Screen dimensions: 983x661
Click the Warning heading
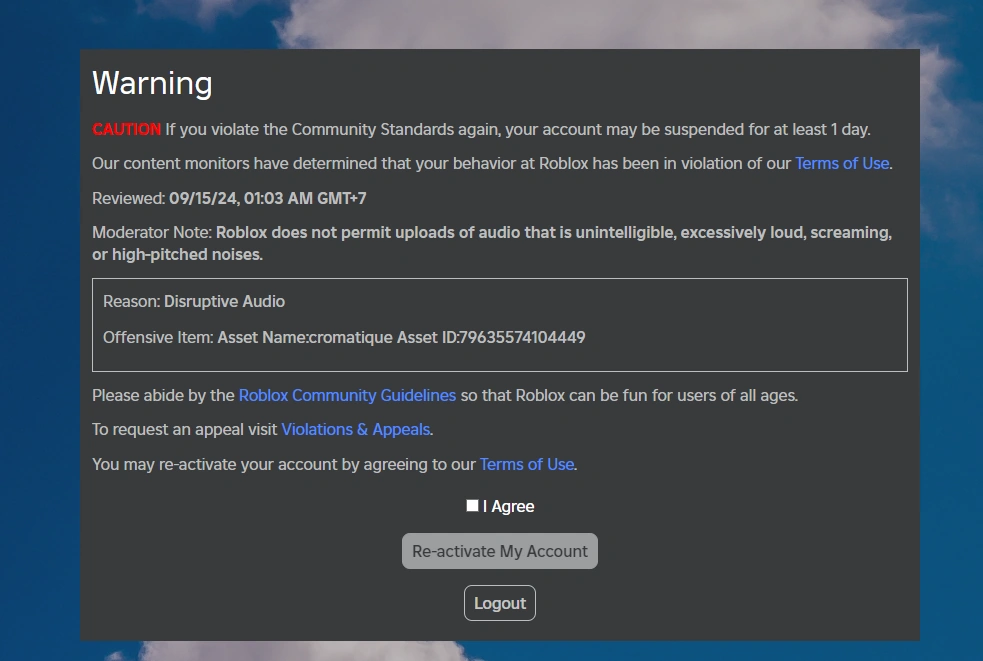(152, 83)
